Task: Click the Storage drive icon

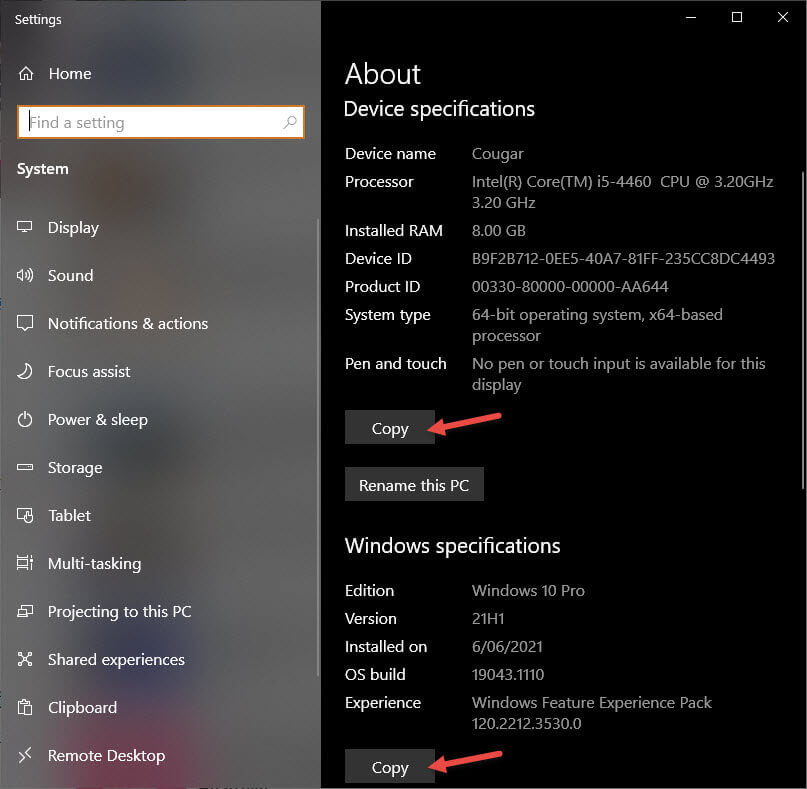Action: pos(24,467)
